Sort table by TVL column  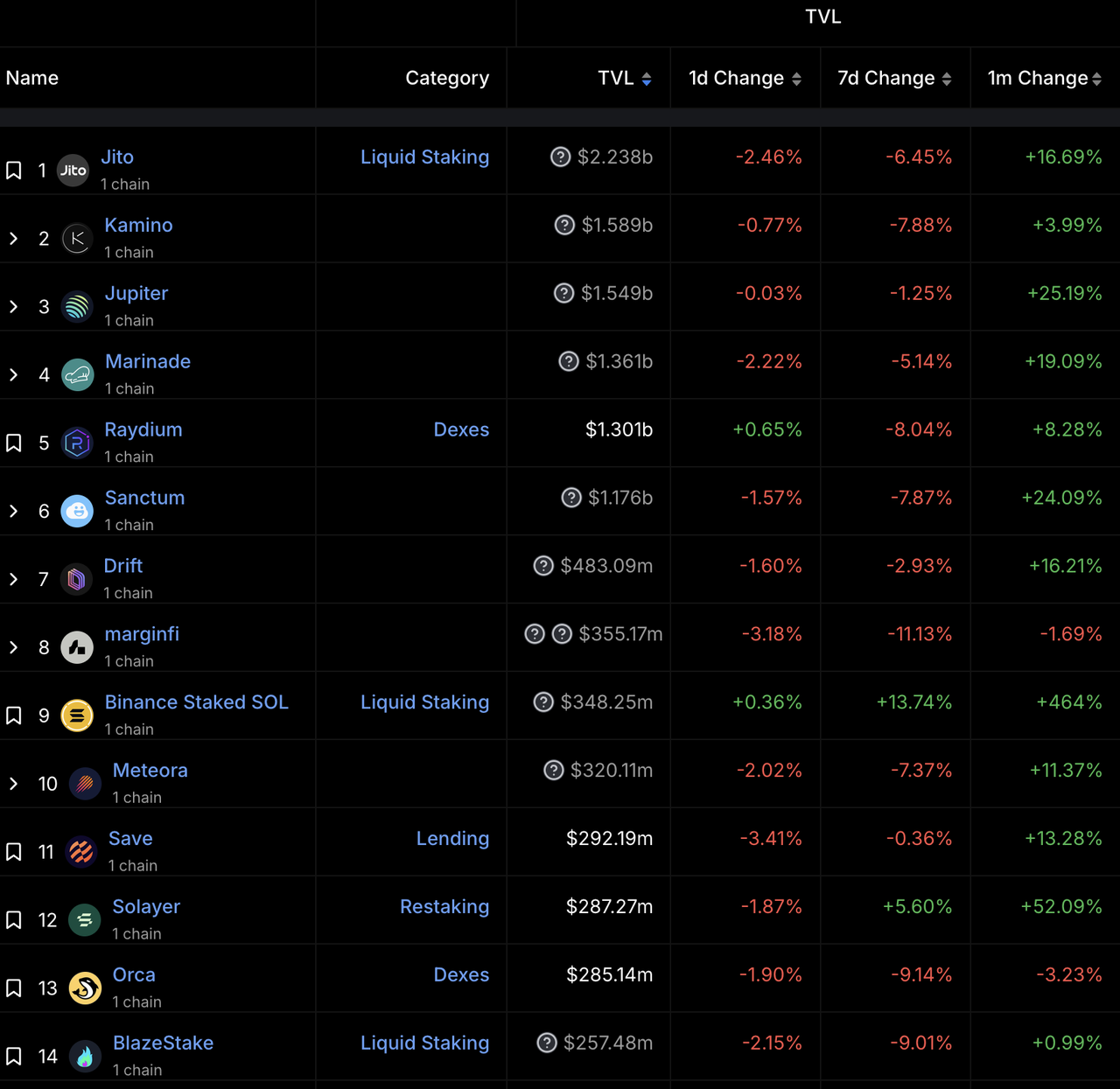647,79
